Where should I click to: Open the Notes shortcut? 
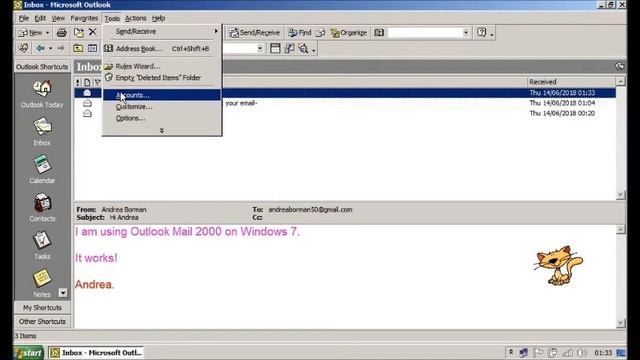(42, 283)
